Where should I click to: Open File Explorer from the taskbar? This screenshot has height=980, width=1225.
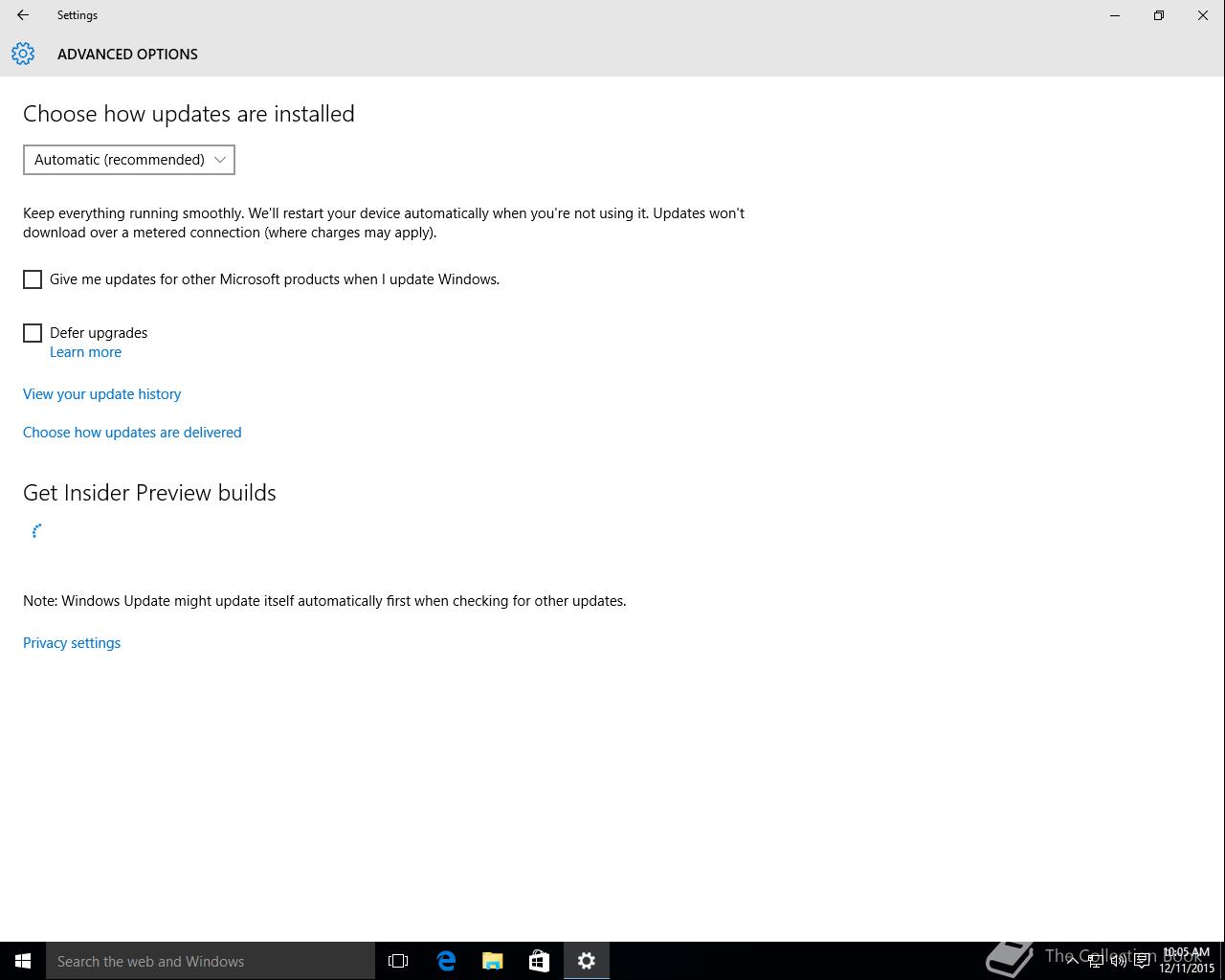click(493, 961)
